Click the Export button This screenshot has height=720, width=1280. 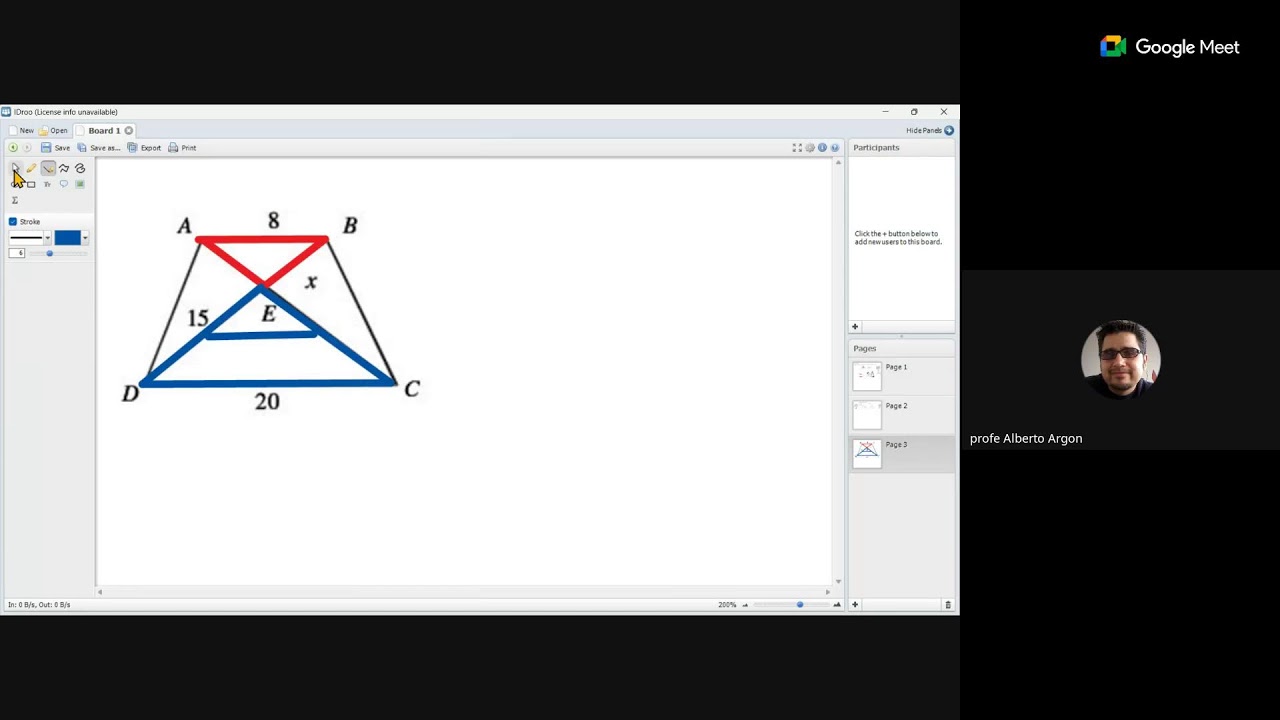click(144, 148)
